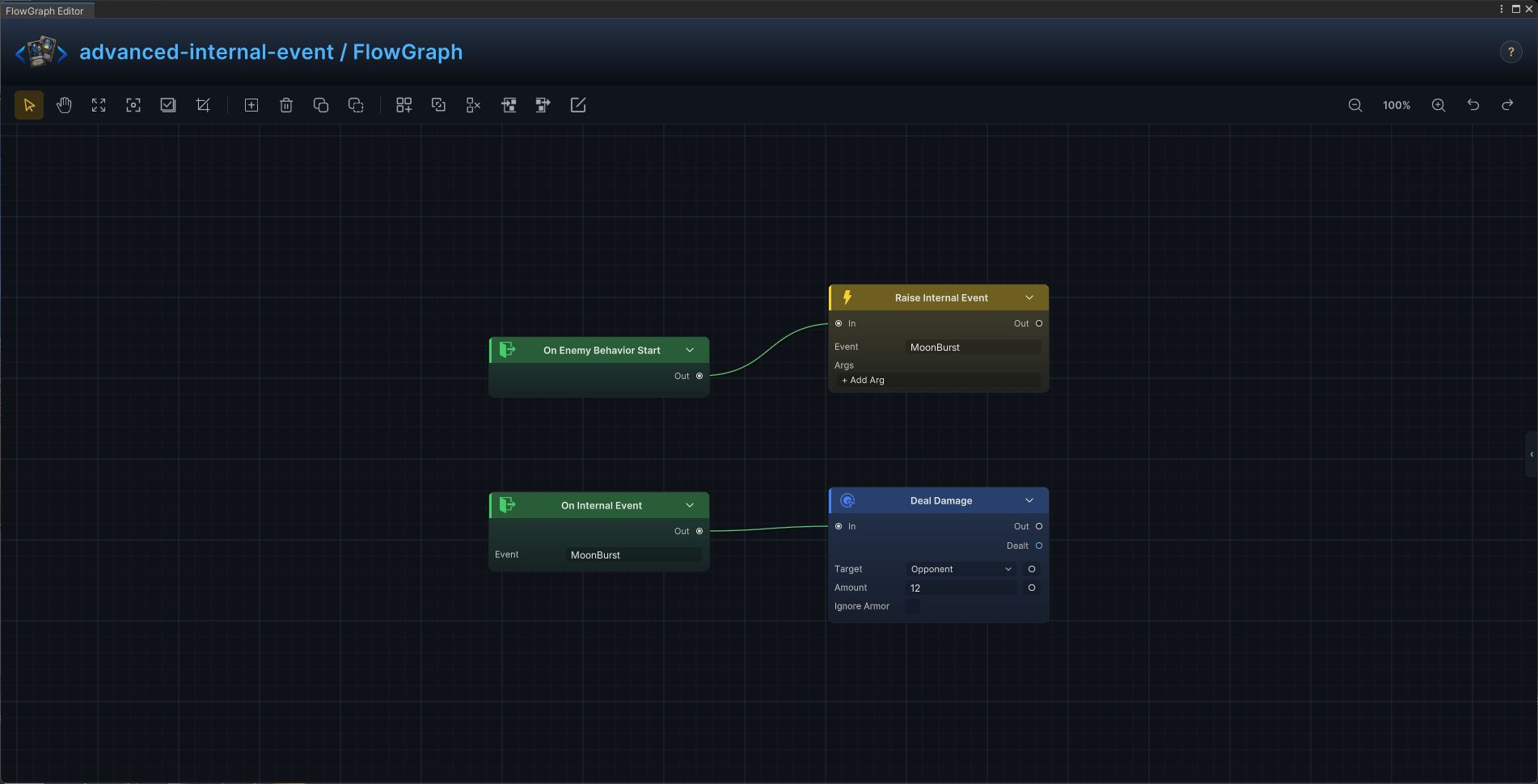Screen dimensions: 1538x784
Task: Click the crop tool icon
Action: pos(203,105)
